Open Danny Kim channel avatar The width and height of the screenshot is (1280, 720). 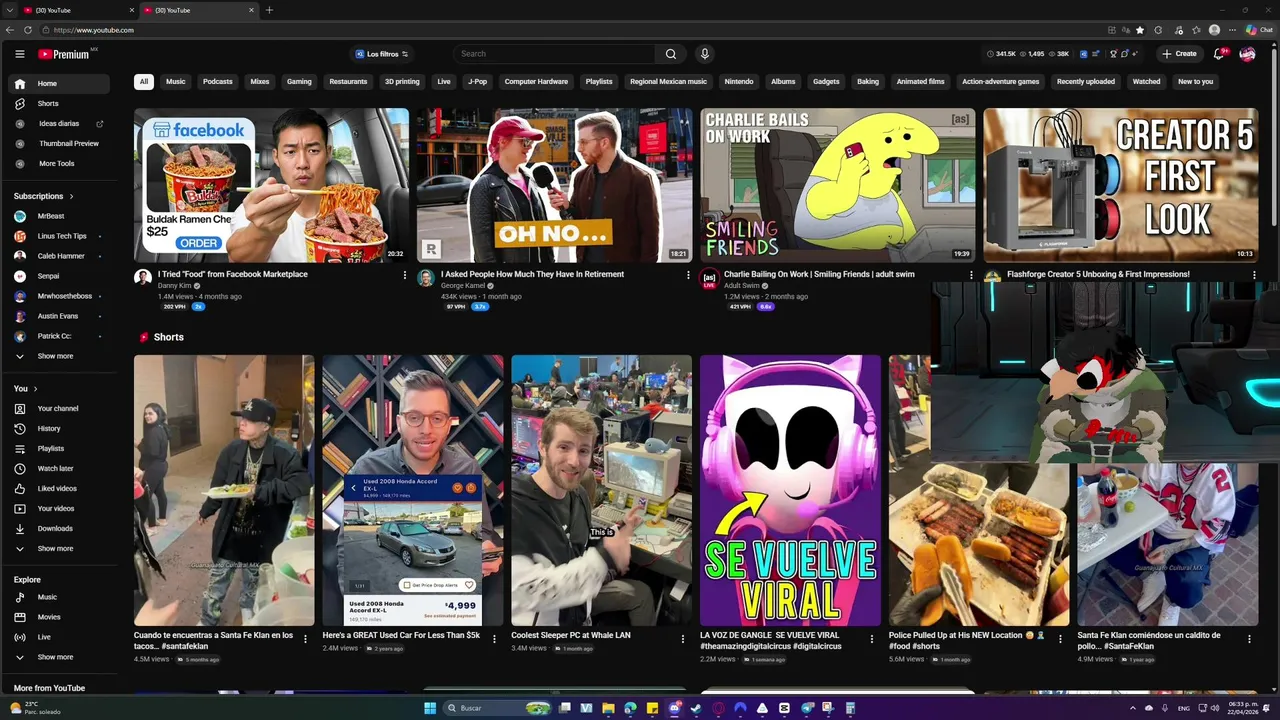[x=143, y=277]
